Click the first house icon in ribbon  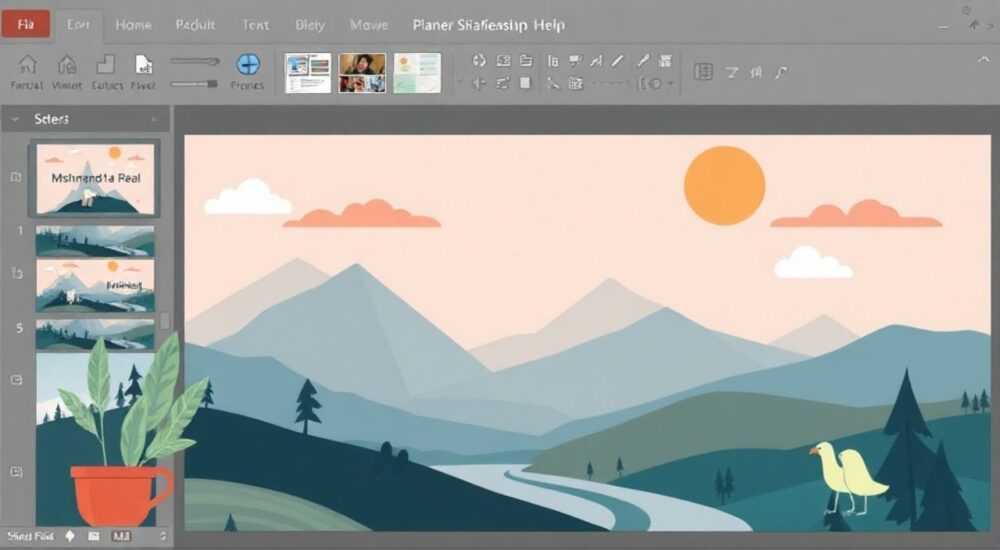[27, 64]
